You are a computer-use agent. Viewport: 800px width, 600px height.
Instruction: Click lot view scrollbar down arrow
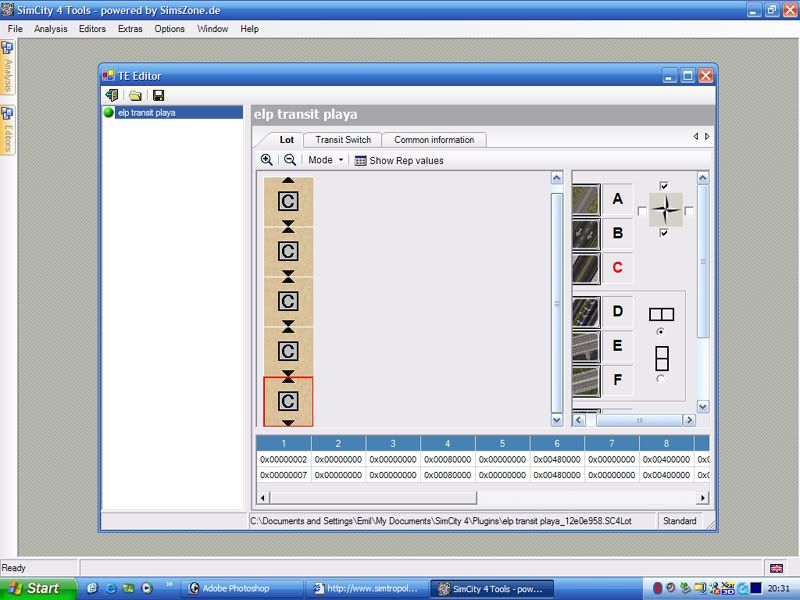[x=557, y=419]
